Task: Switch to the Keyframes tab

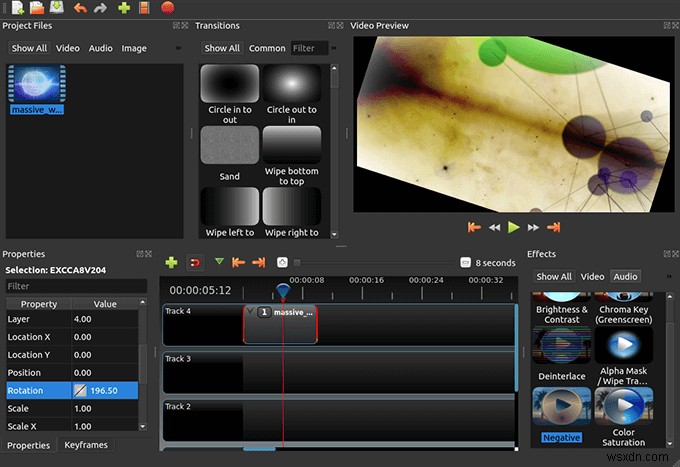Action: 87,445
